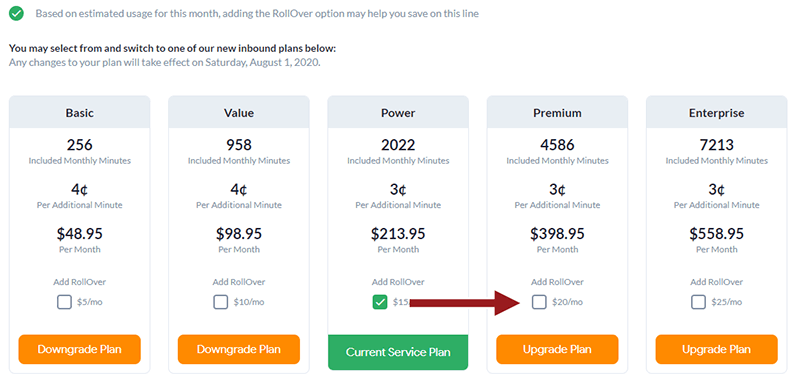Click the green Current Service Plan button
This screenshot has width=800, height=379.
click(398, 352)
